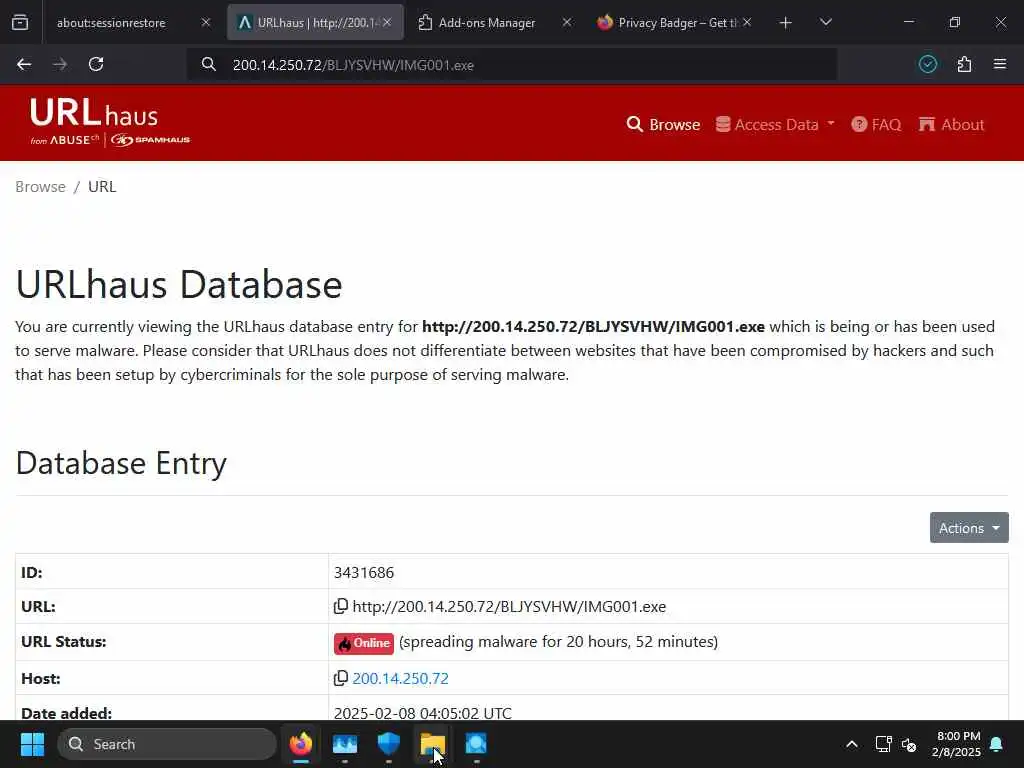The width and height of the screenshot is (1024, 768).
Task: Click the URLhaus Database heading
Action: coord(179,284)
